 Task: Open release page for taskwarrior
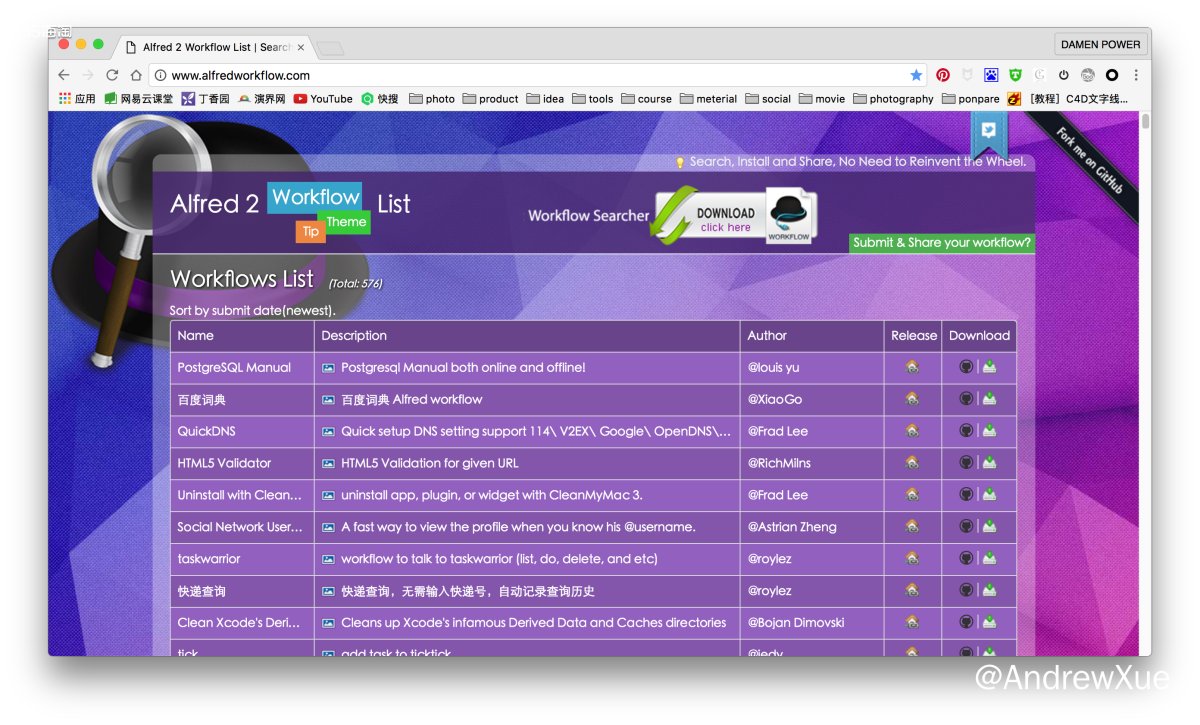click(912, 558)
